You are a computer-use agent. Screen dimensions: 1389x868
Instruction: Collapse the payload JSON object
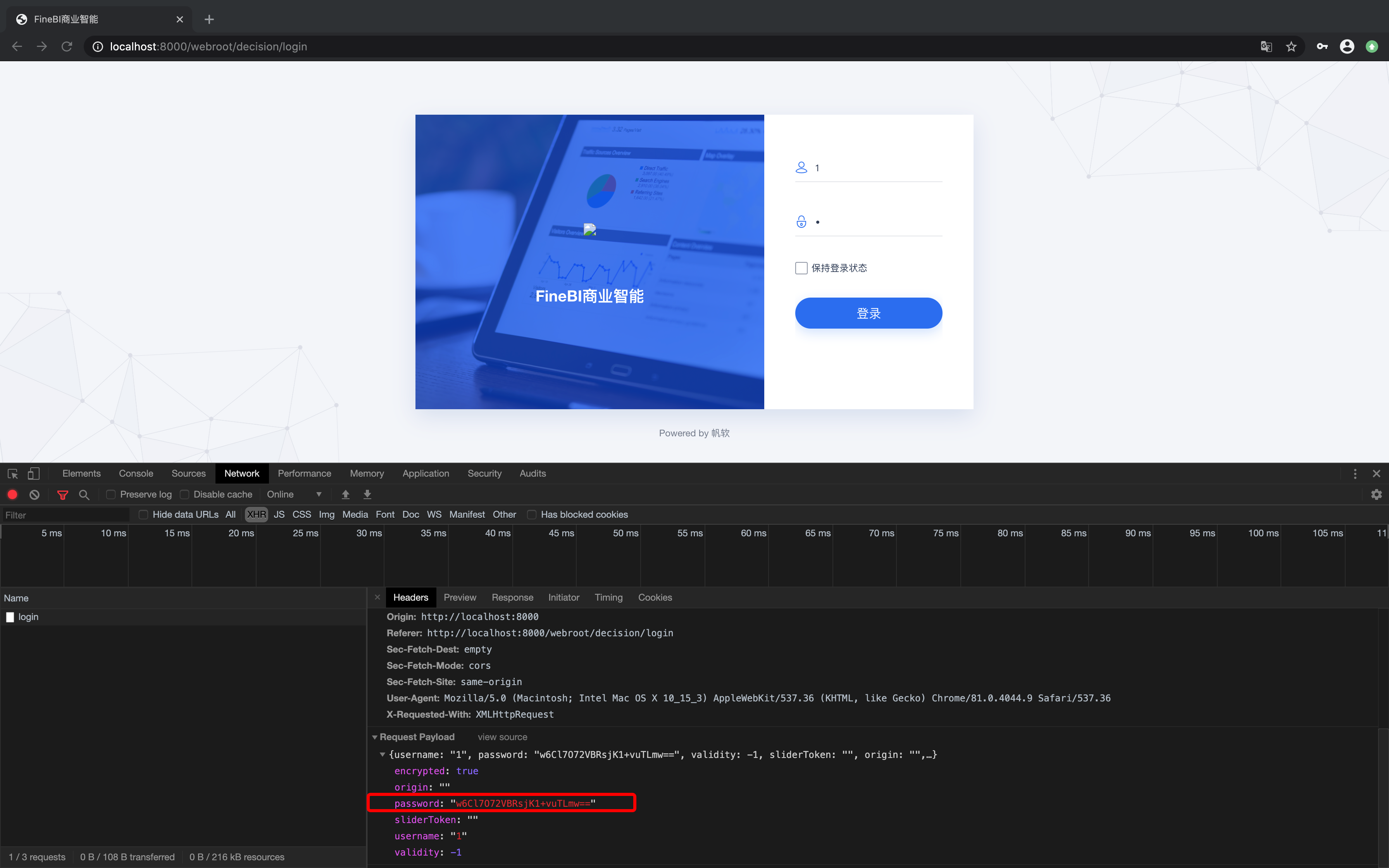pyautogui.click(x=382, y=755)
